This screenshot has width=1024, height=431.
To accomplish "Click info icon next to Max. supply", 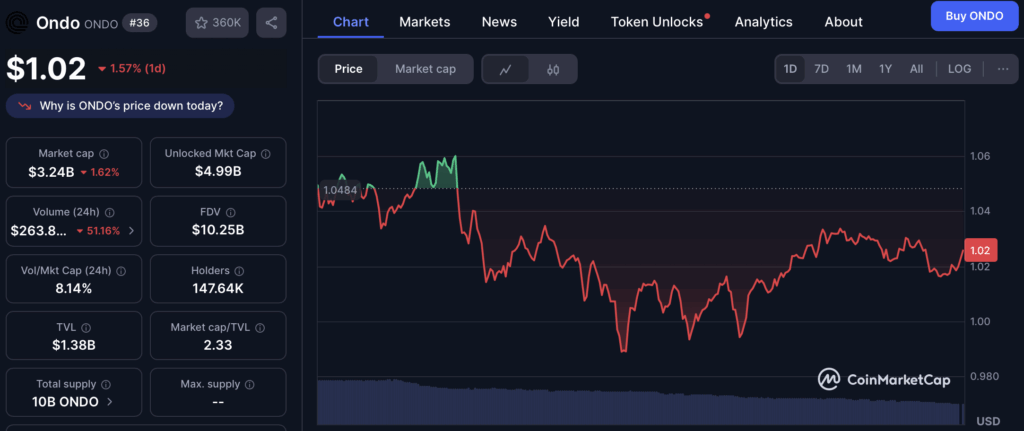I will click(250, 385).
